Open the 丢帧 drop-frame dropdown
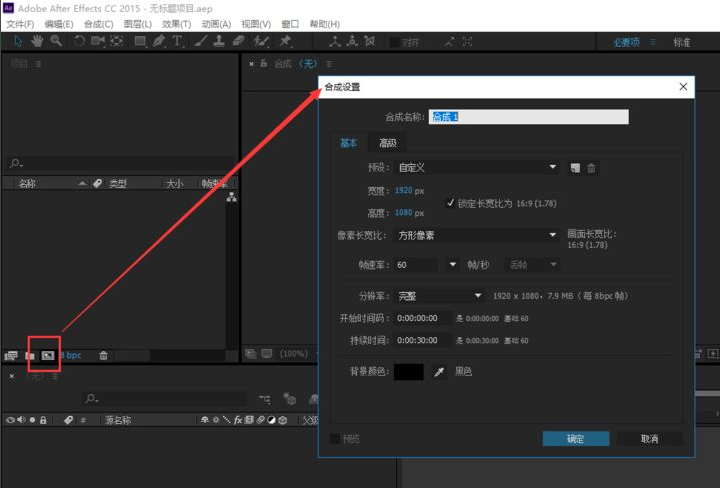Screen dimensions: 720x488 (532, 264)
